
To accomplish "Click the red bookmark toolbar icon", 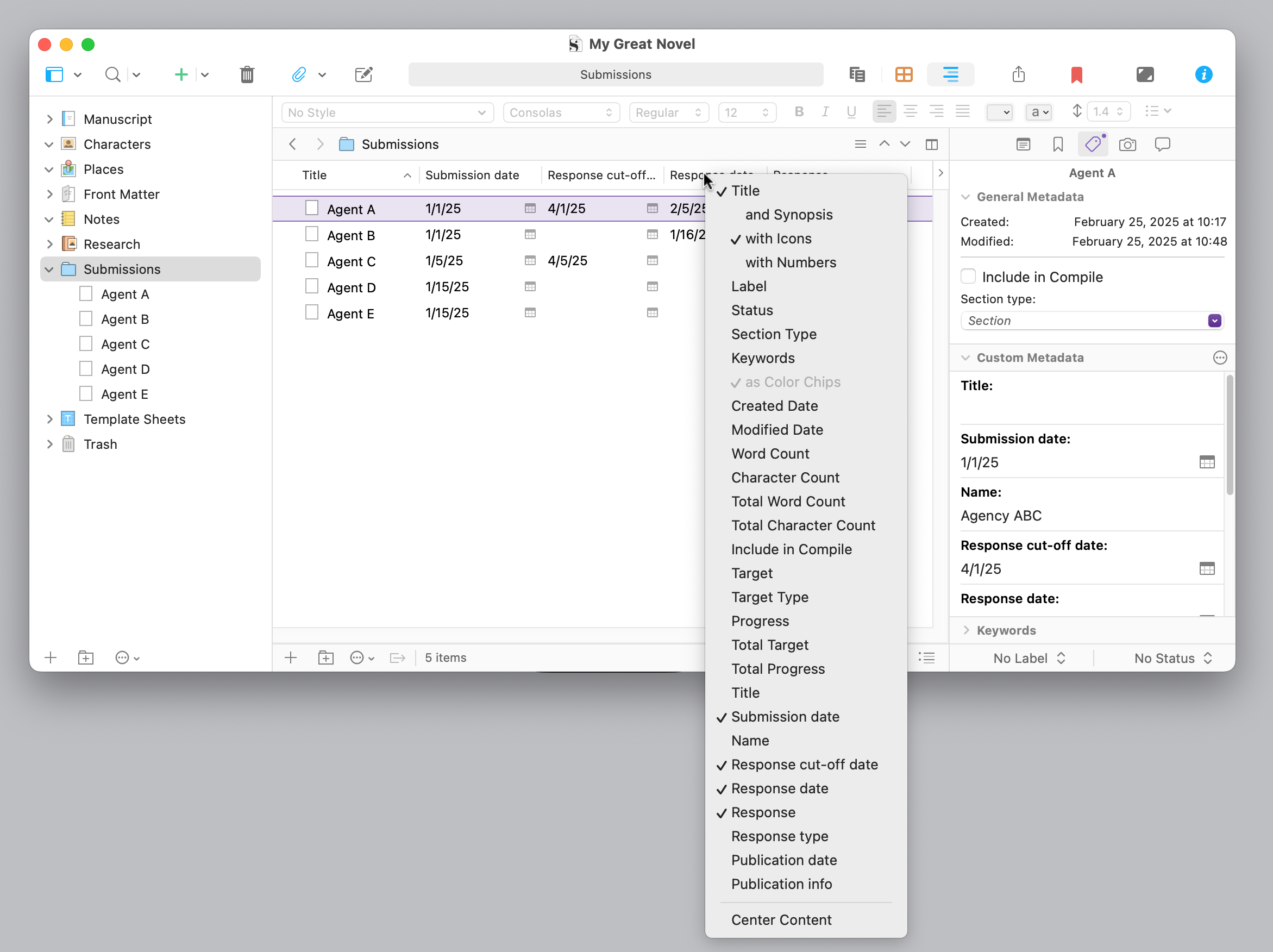I will point(1076,74).
